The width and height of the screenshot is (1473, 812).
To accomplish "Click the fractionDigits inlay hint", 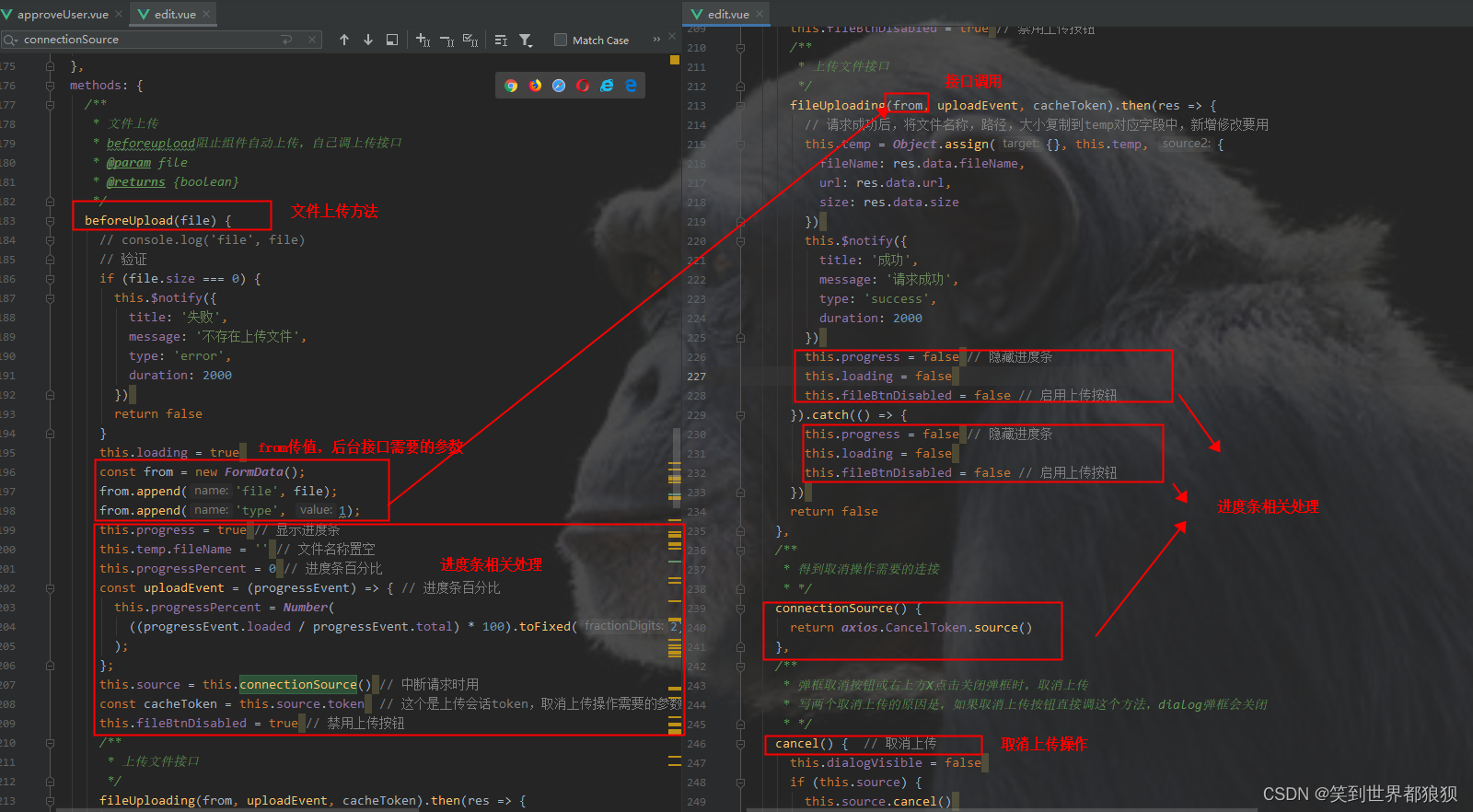I will 623,626.
